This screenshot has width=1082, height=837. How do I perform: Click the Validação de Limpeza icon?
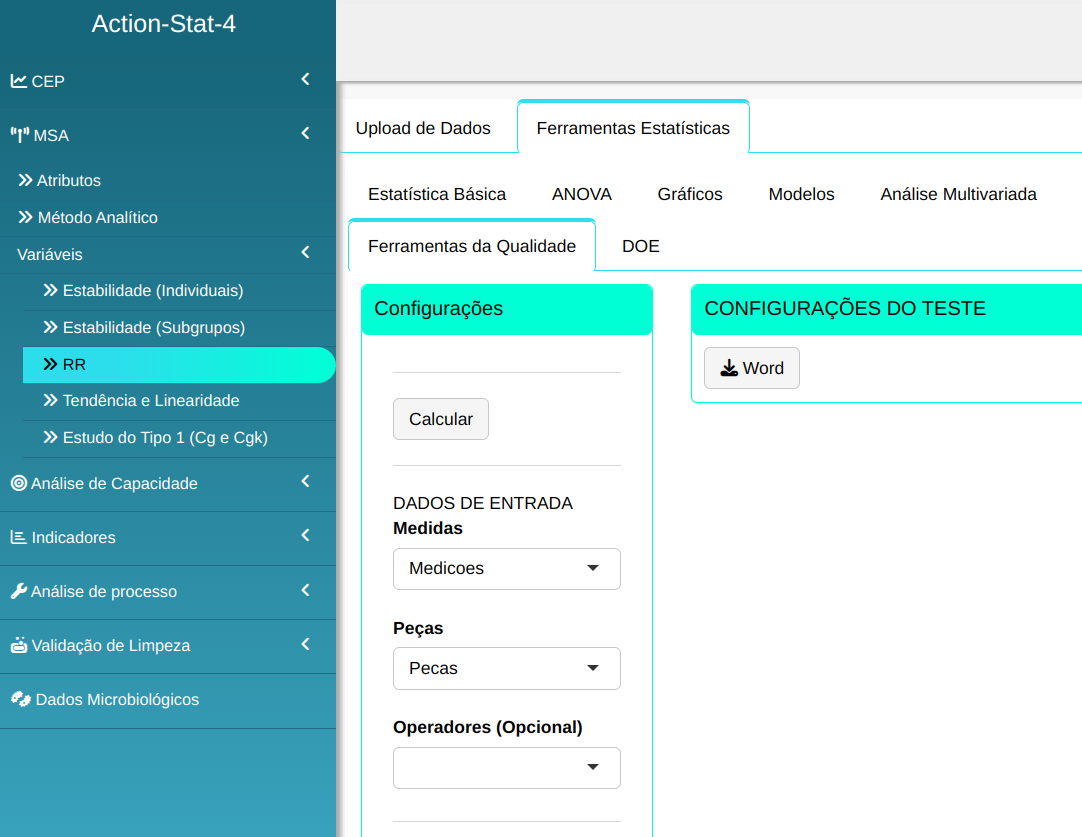click(x=19, y=645)
